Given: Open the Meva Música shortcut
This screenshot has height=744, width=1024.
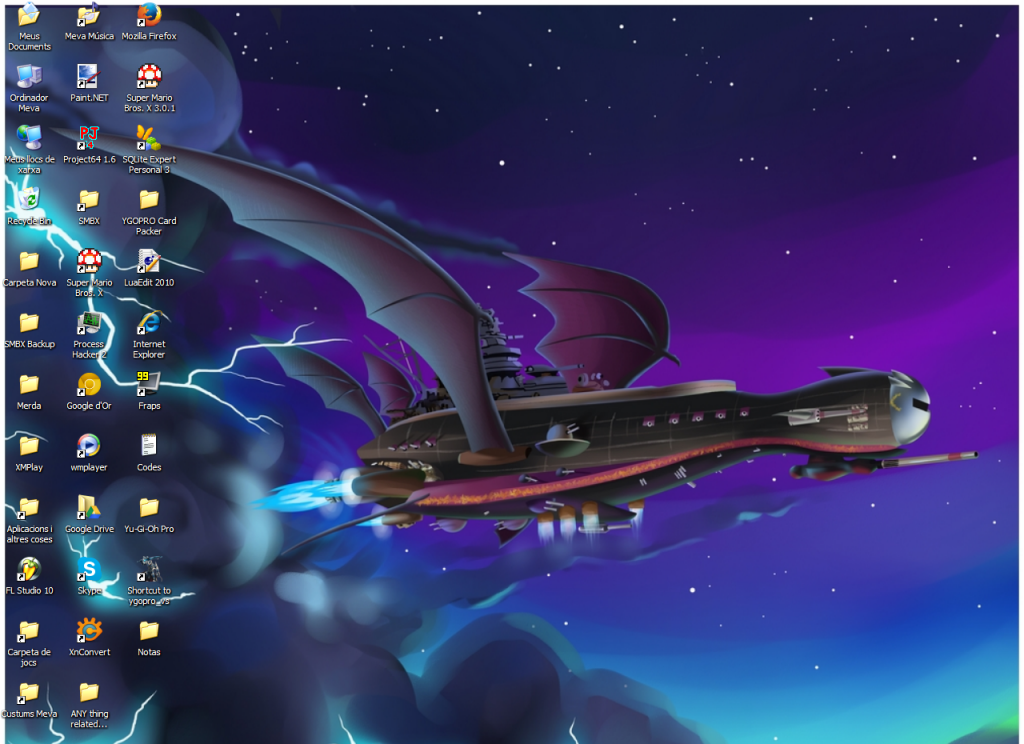Looking at the screenshot, I should tap(89, 14).
